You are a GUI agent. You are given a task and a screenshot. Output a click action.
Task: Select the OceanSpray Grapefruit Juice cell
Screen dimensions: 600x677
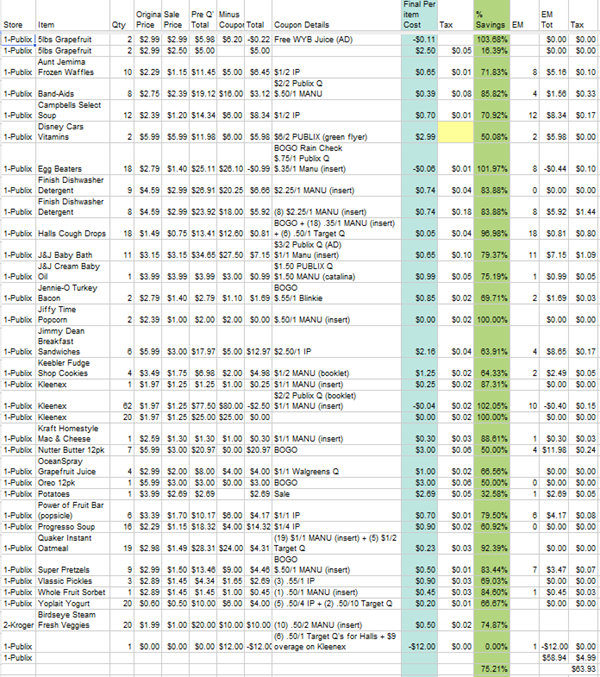point(73,467)
